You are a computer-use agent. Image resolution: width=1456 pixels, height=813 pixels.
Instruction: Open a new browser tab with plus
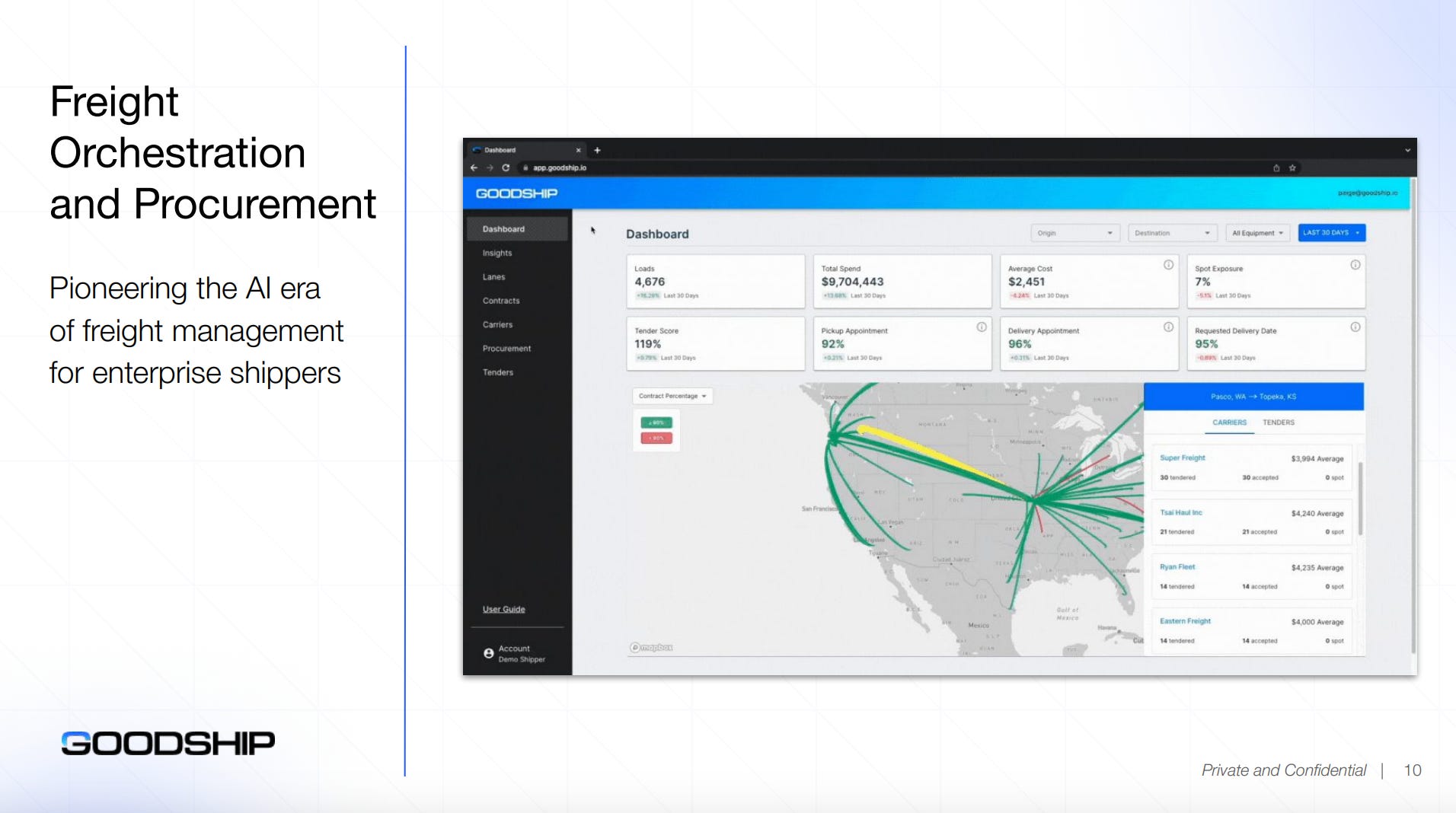click(x=597, y=150)
